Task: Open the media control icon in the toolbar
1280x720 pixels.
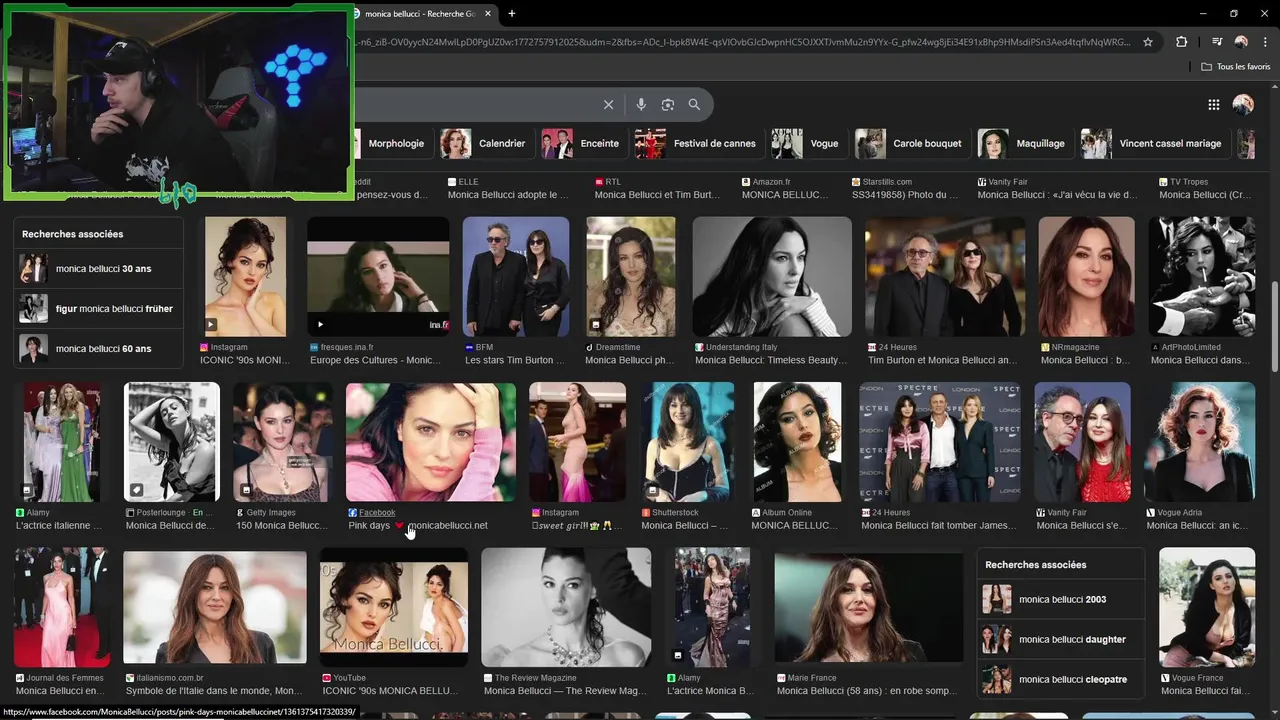Action: [1217, 42]
